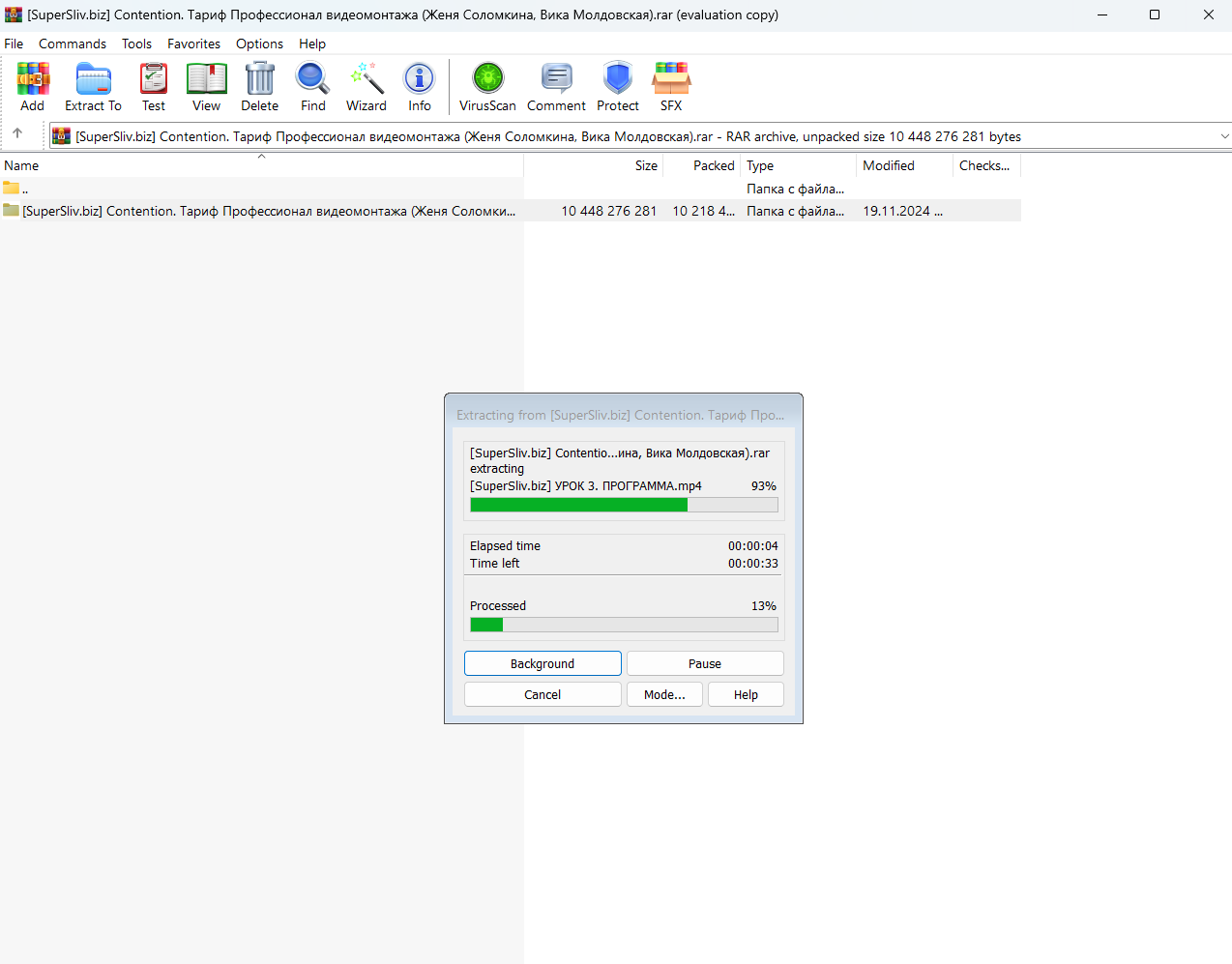Start VirusScan on the archive
Viewport: 1232px width, 964px height.
tap(487, 87)
